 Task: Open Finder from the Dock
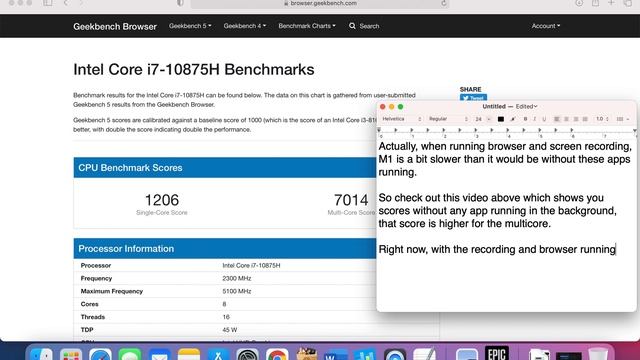41,354
